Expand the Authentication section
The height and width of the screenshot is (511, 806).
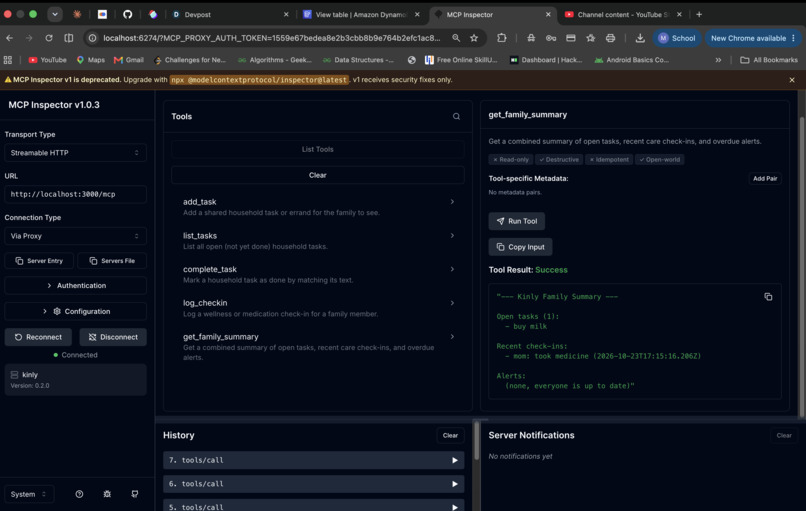75,285
